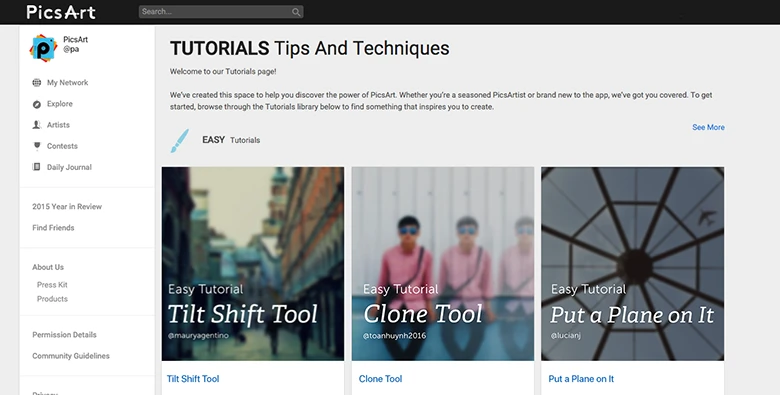Click See More for easy tutorials
Viewport: 780px width, 395px height.
point(708,127)
